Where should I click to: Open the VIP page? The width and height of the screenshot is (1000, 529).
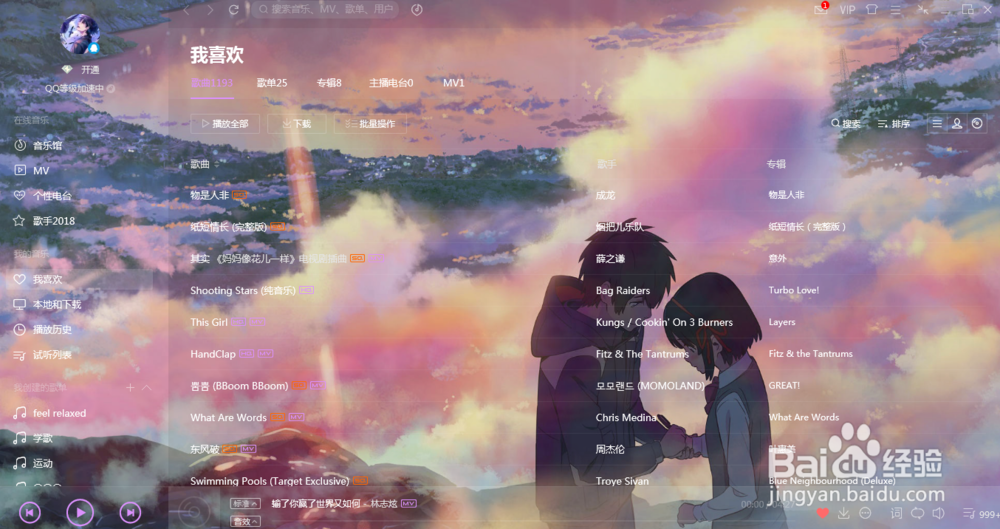tap(847, 10)
